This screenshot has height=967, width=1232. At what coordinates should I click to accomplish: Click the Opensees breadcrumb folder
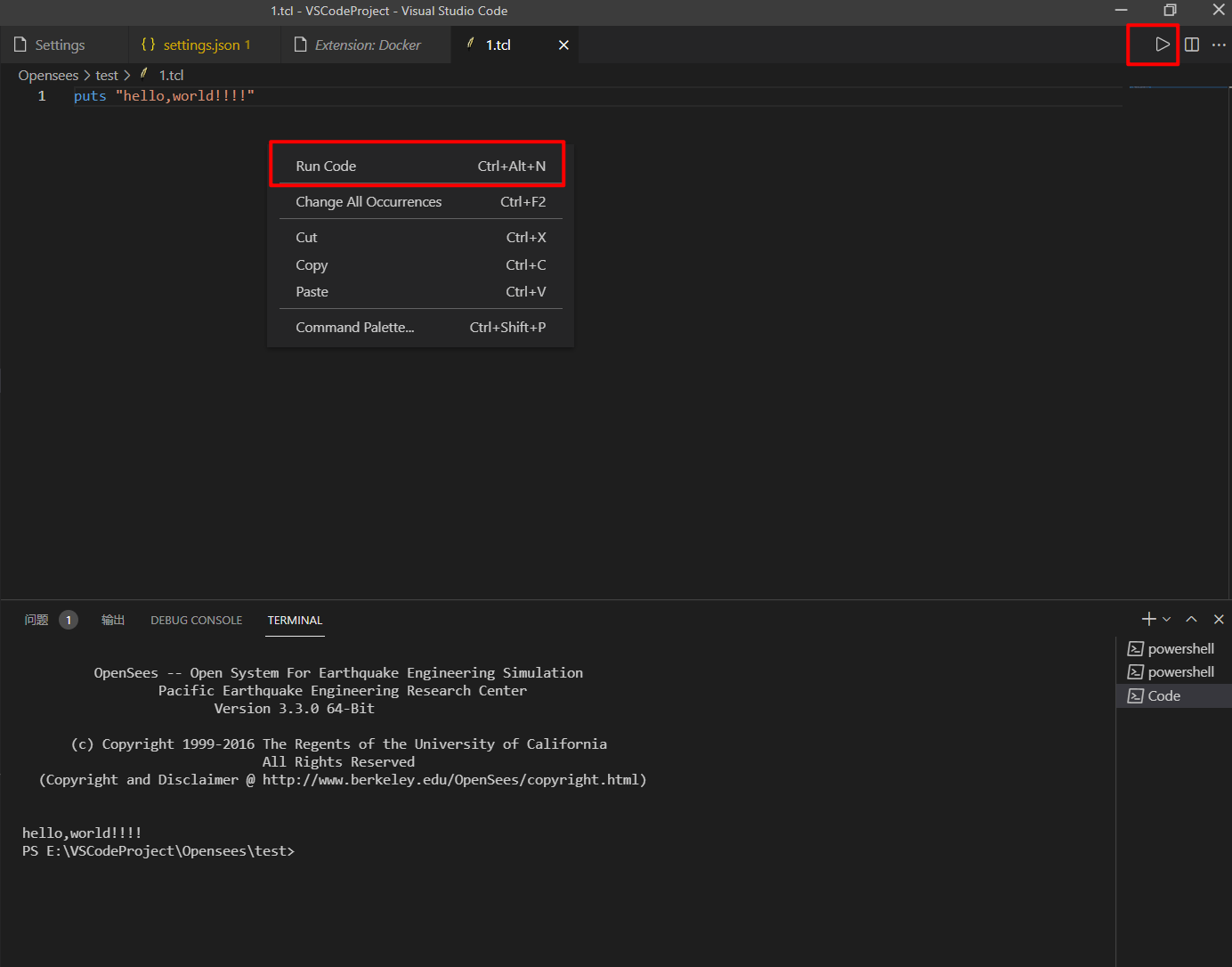(x=48, y=76)
